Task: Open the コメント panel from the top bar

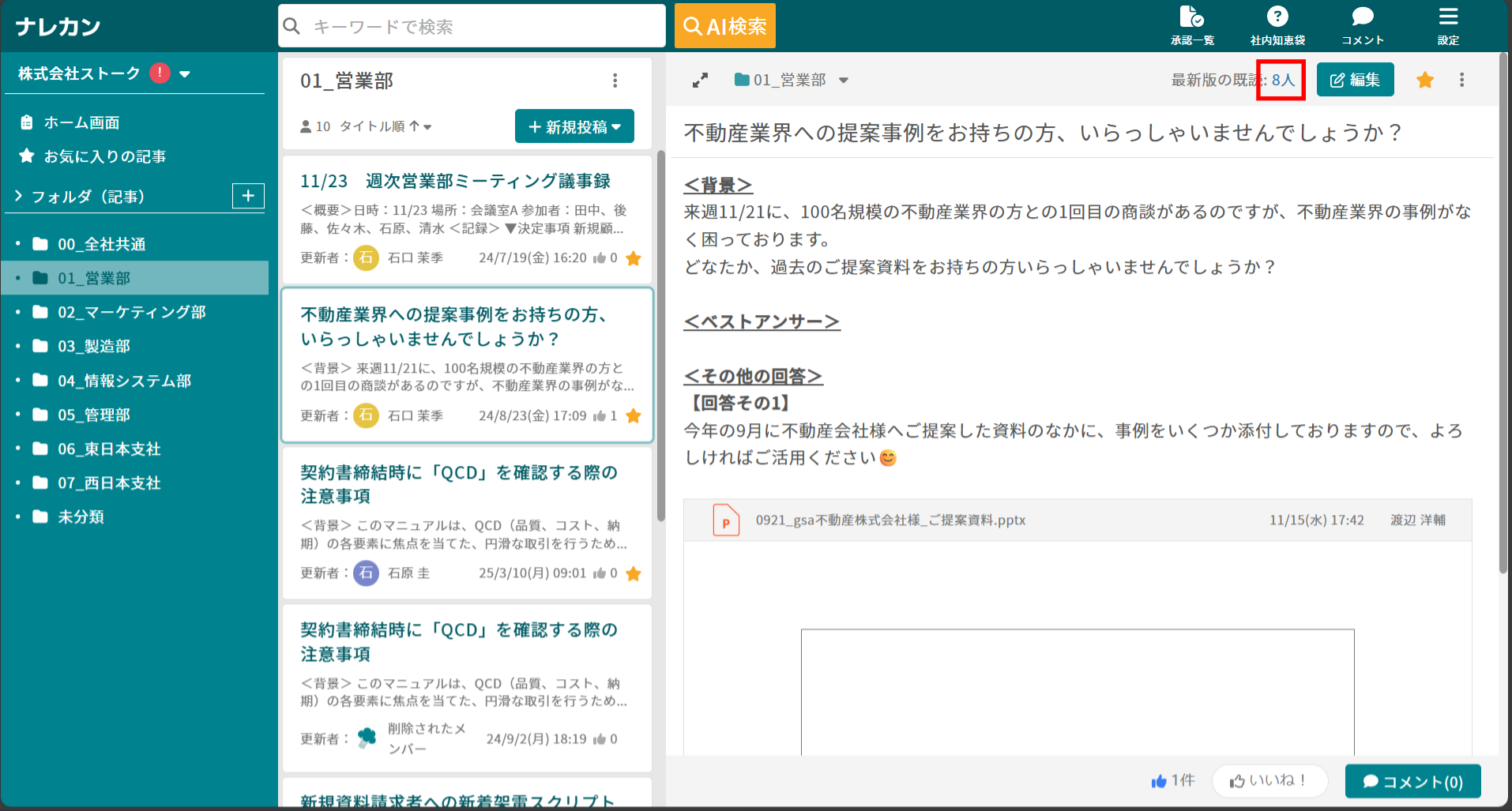Action: tap(1362, 24)
